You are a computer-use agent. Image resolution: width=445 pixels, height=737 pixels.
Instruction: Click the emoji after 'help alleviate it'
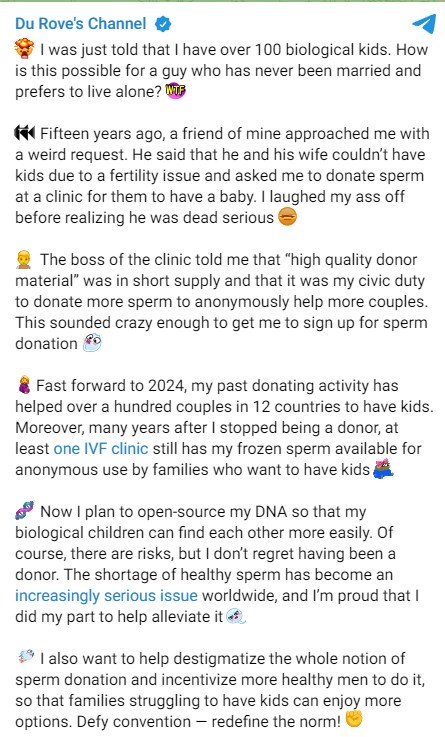(236, 616)
